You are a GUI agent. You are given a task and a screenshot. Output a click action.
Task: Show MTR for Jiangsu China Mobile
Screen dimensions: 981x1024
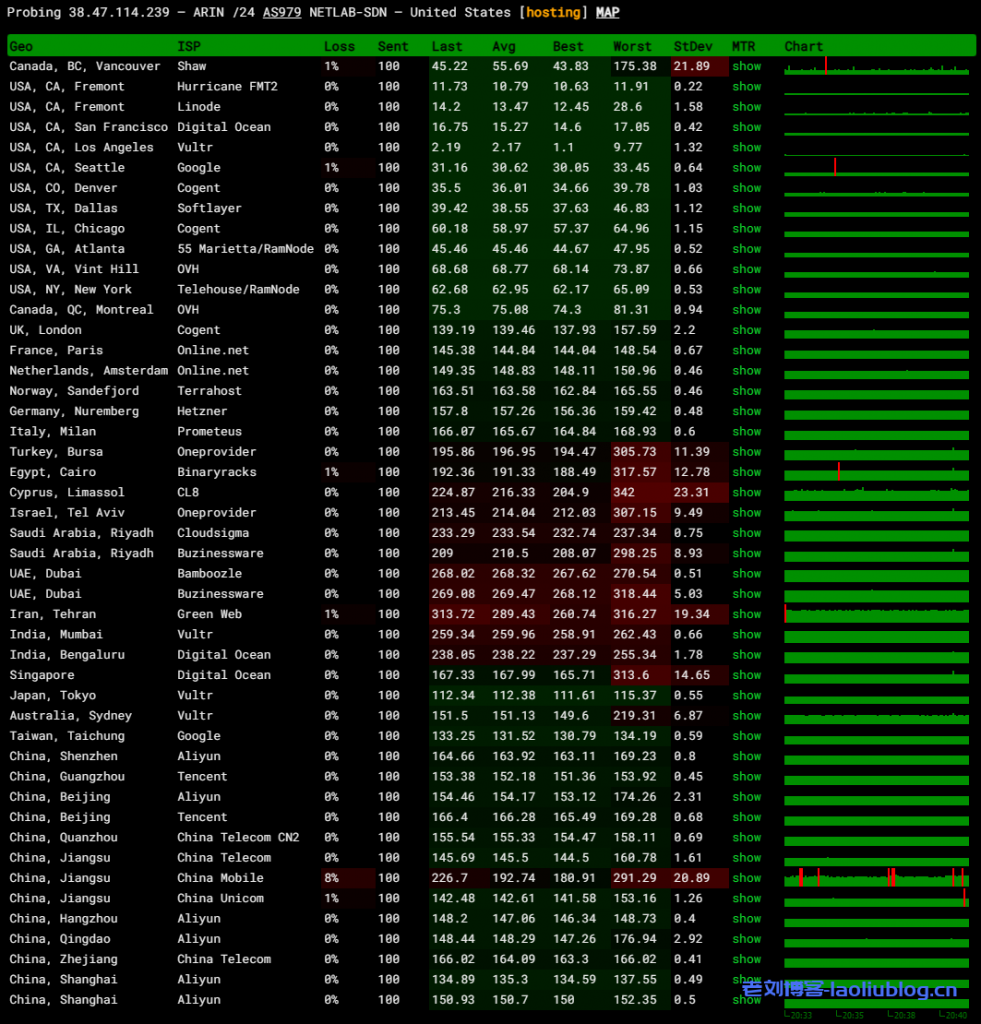[746, 878]
